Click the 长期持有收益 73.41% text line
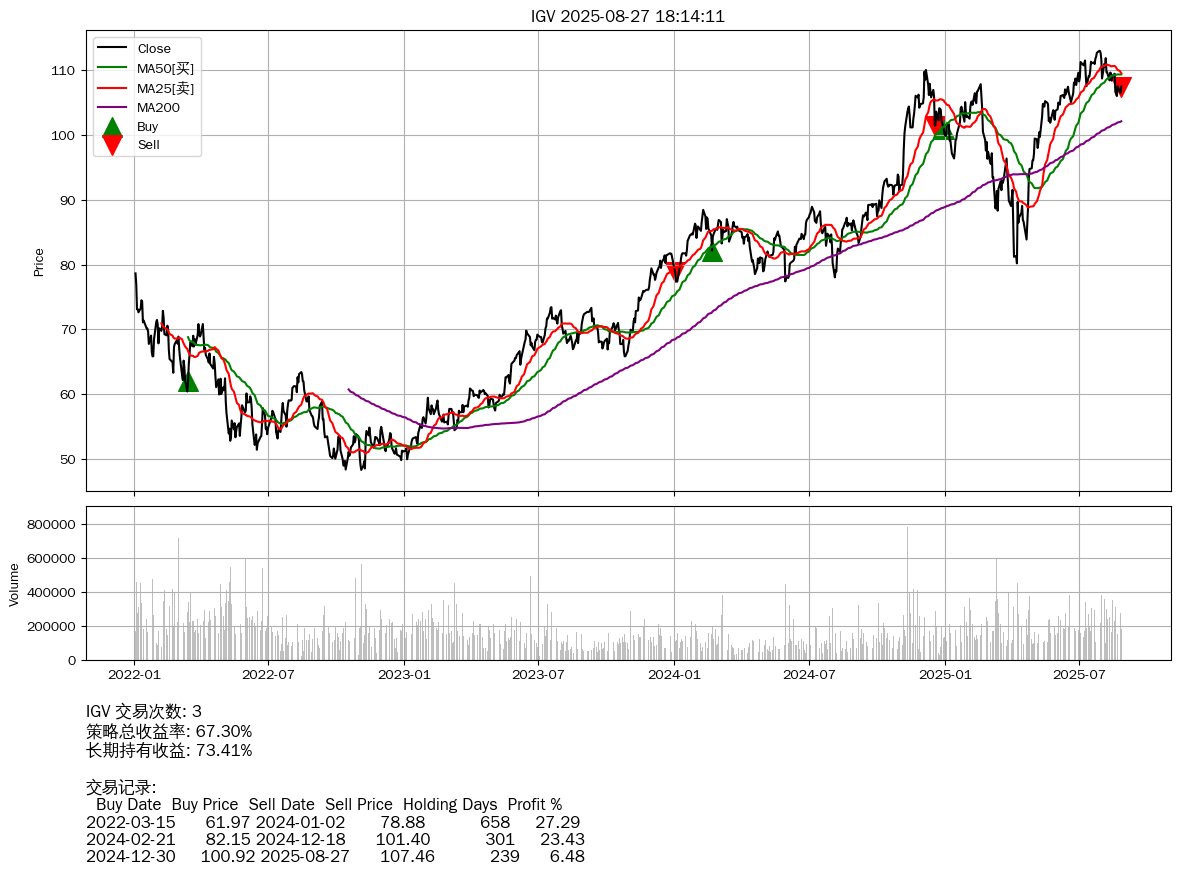Image resolution: width=1180 pixels, height=875 pixels. (x=169, y=750)
